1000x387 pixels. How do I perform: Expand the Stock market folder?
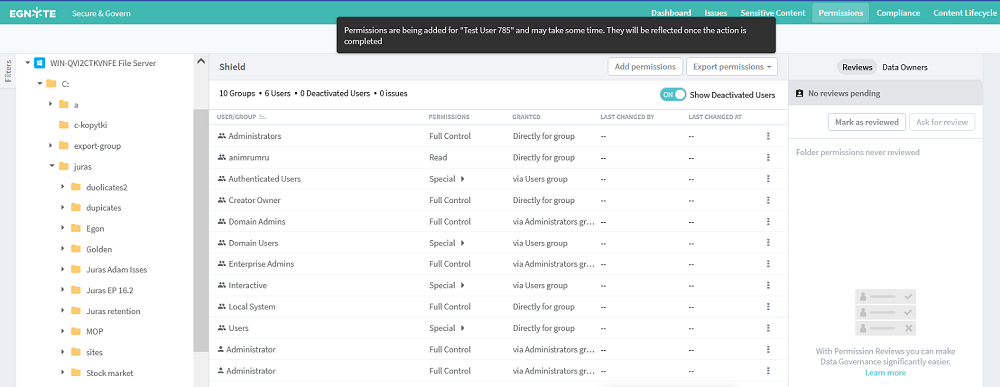(62, 373)
